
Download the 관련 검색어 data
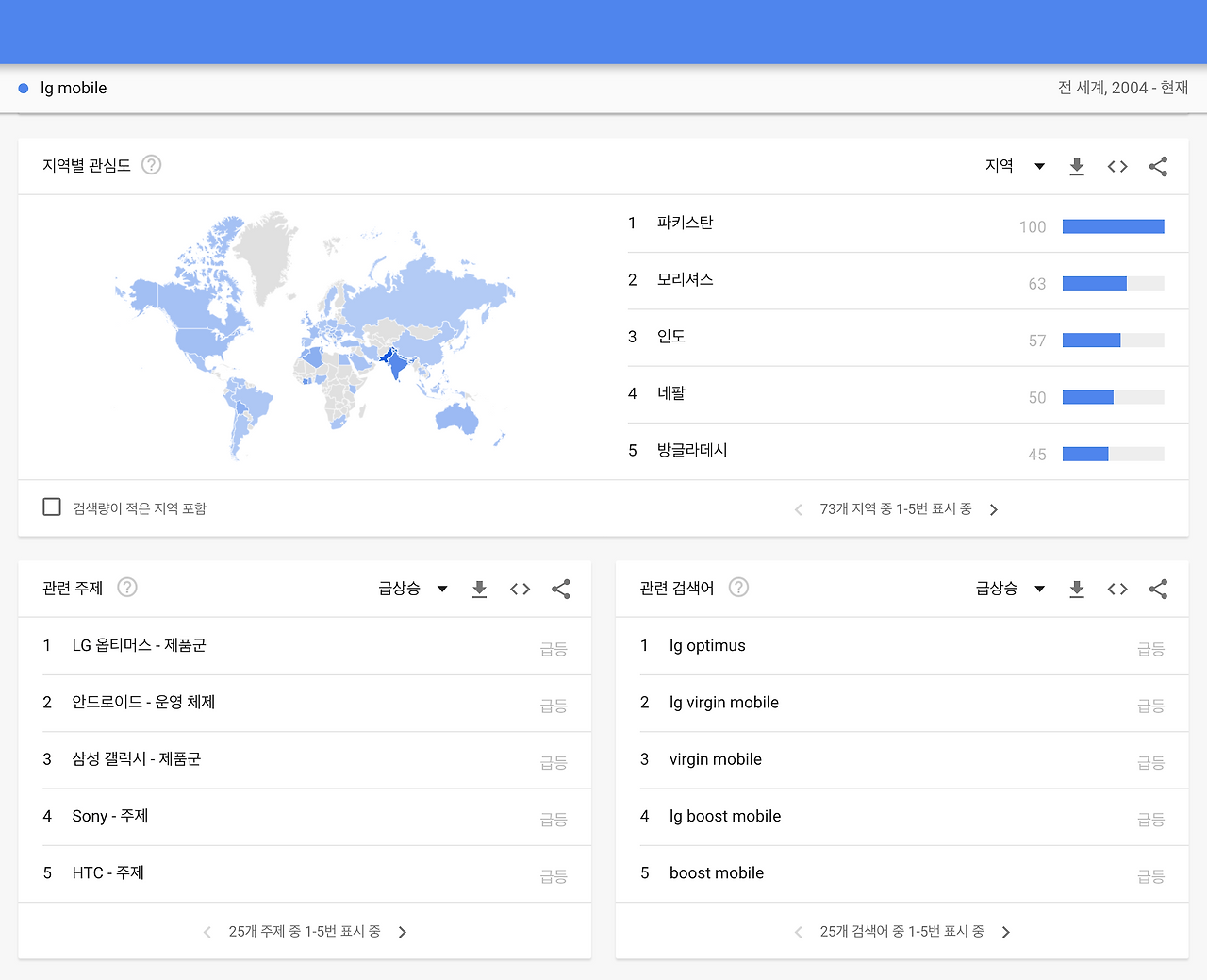pos(1077,589)
